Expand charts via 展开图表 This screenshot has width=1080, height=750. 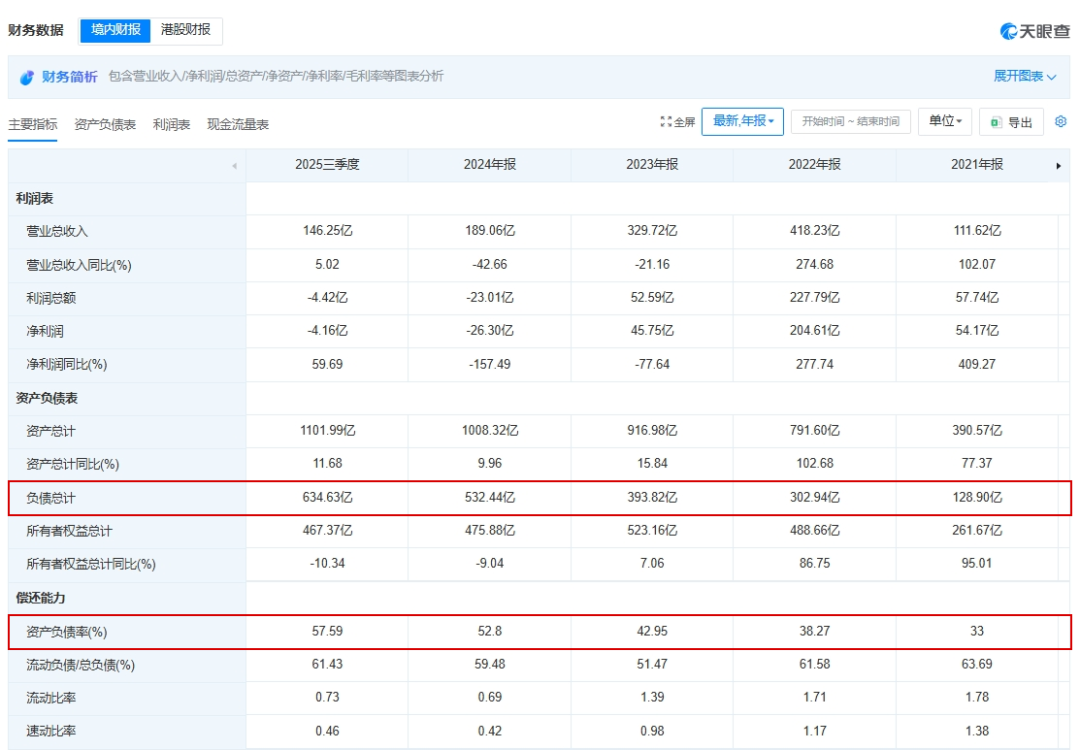1024,77
